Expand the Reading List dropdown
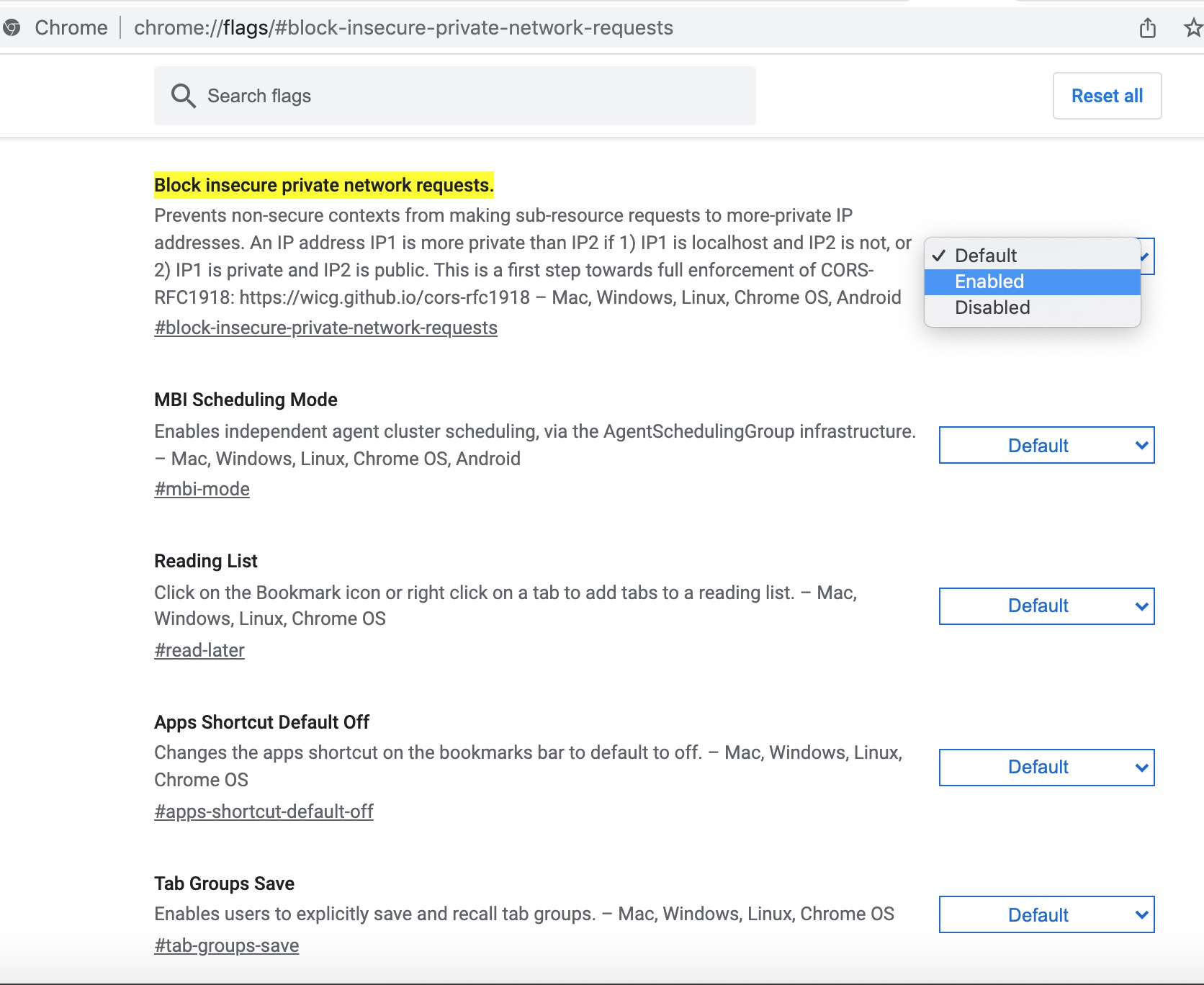 1046,606
